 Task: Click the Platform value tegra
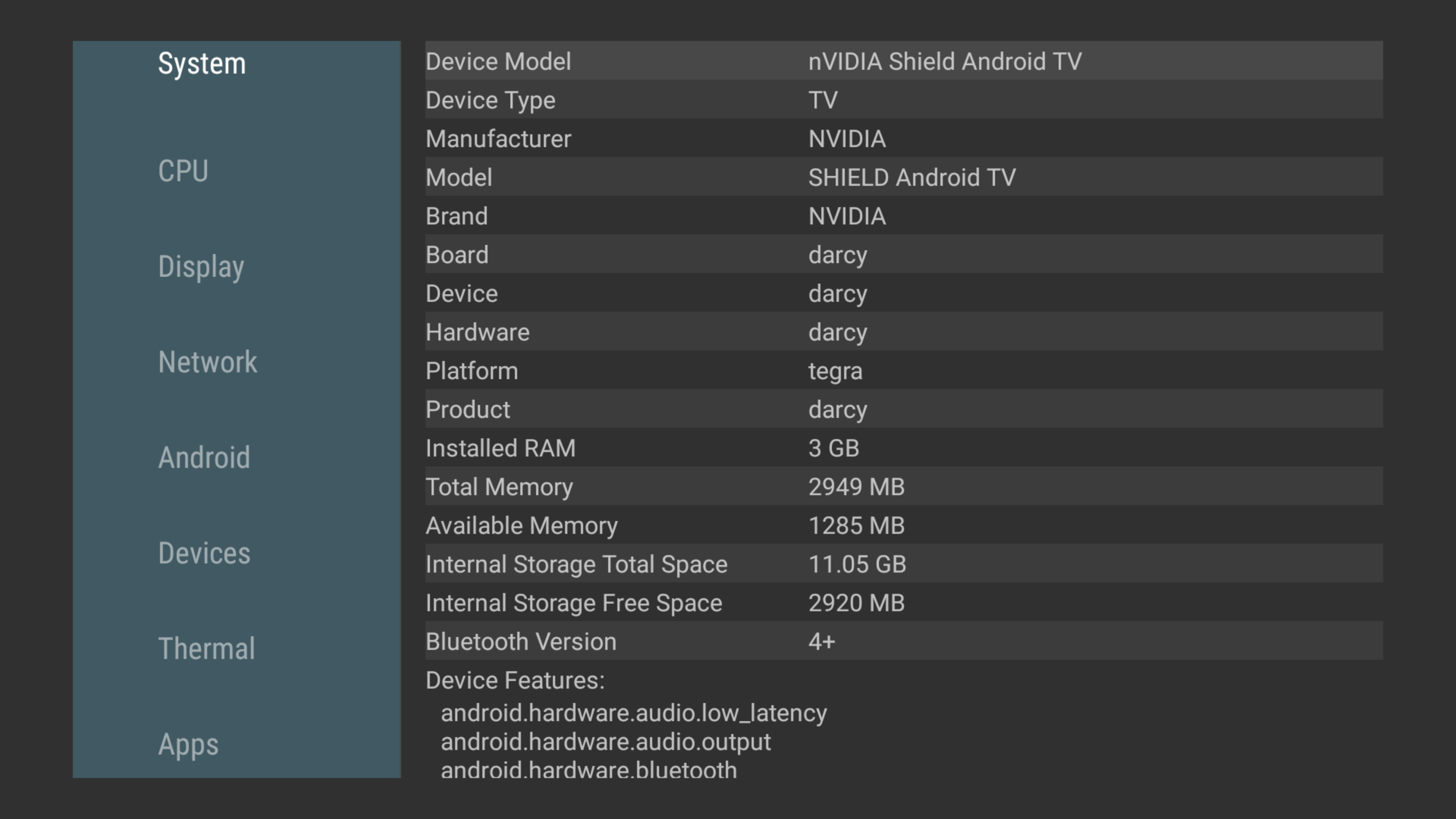(x=835, y=372)
